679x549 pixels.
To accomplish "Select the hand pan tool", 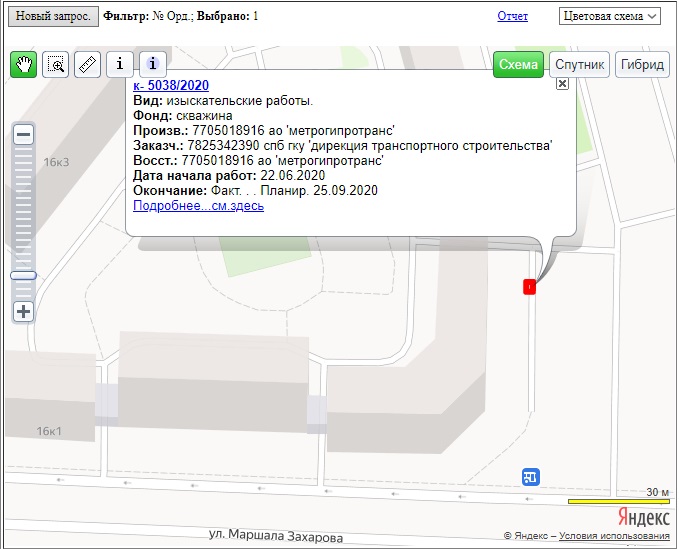I will pyautogui.click(x=23, y=64).
